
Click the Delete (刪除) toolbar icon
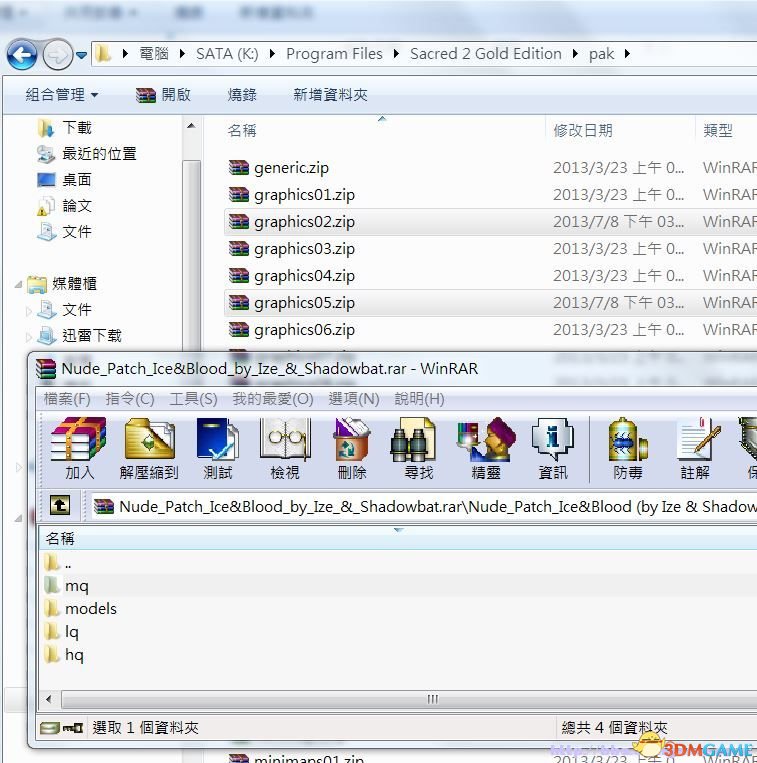tap(351, 448)
